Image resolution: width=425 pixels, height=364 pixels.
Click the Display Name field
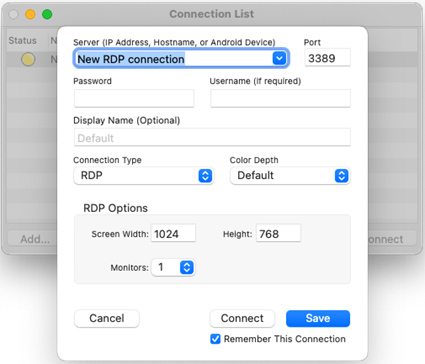[212, 137]
